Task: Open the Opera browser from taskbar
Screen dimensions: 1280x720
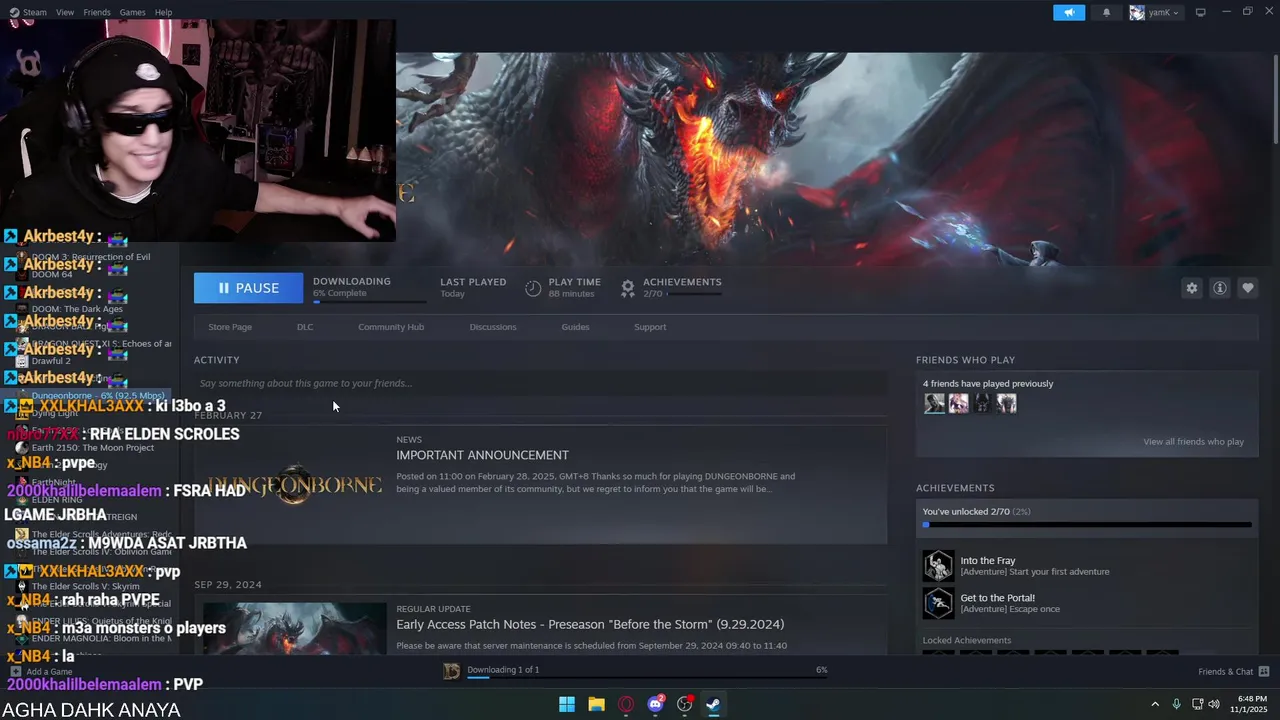Action: [x=626, y=704]
